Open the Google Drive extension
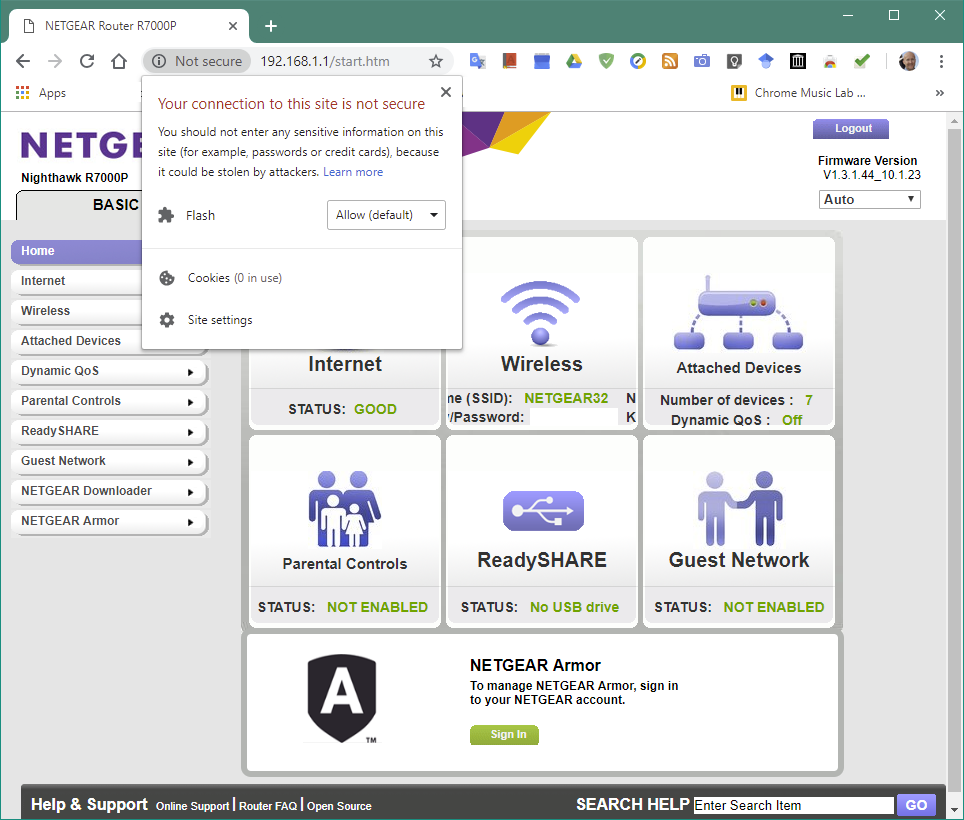This screenshot has height=820, width=964. pos(574,61)
